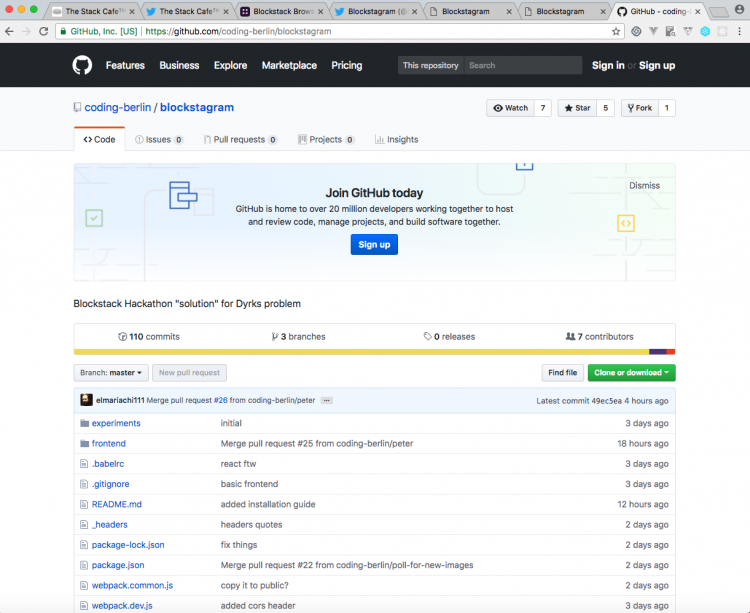Dismiss the Join GitHub banner
This screenshot has width=750, height=613.
tap(644, 186)
